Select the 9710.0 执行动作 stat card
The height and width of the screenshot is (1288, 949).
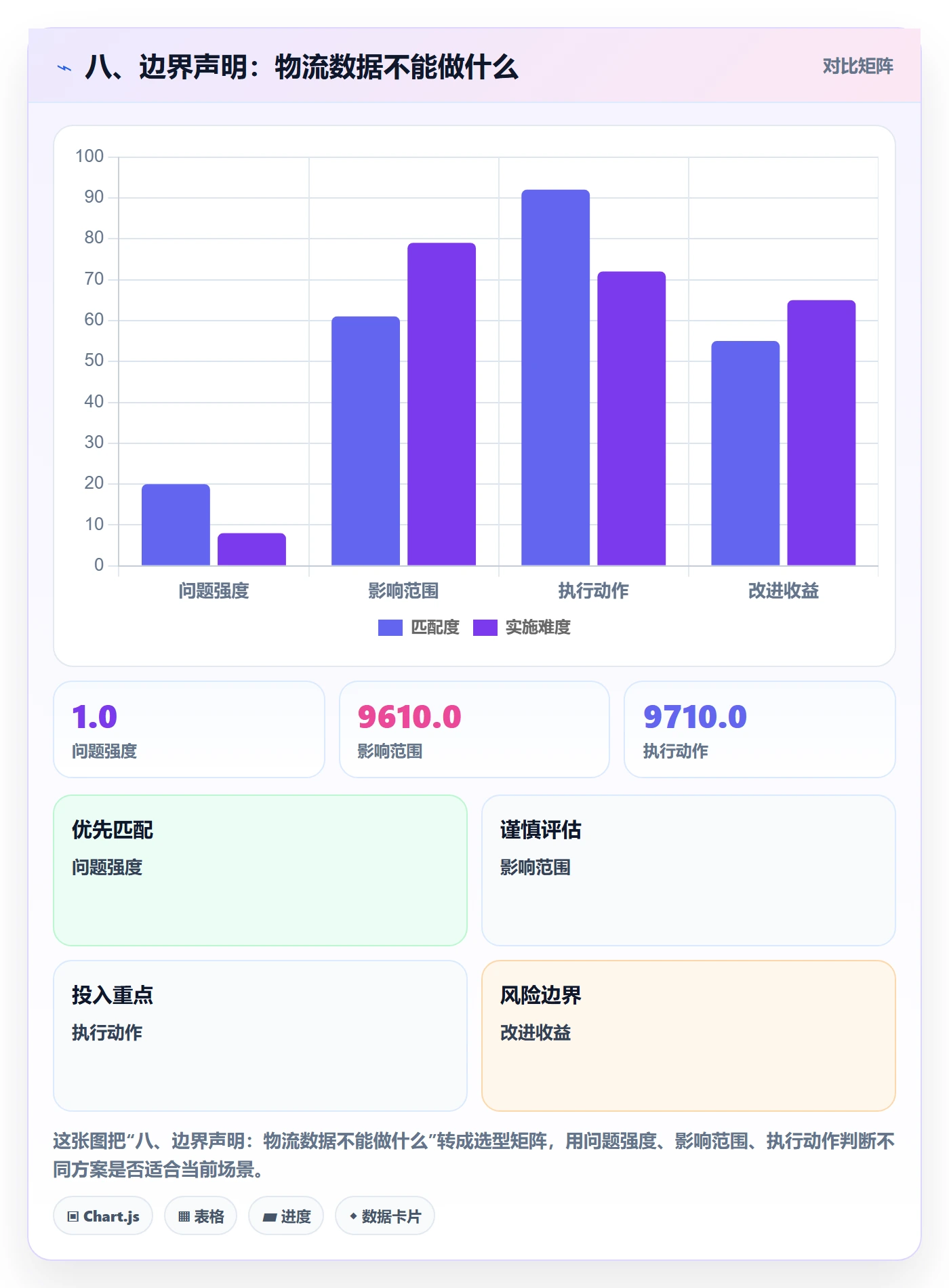760,729
